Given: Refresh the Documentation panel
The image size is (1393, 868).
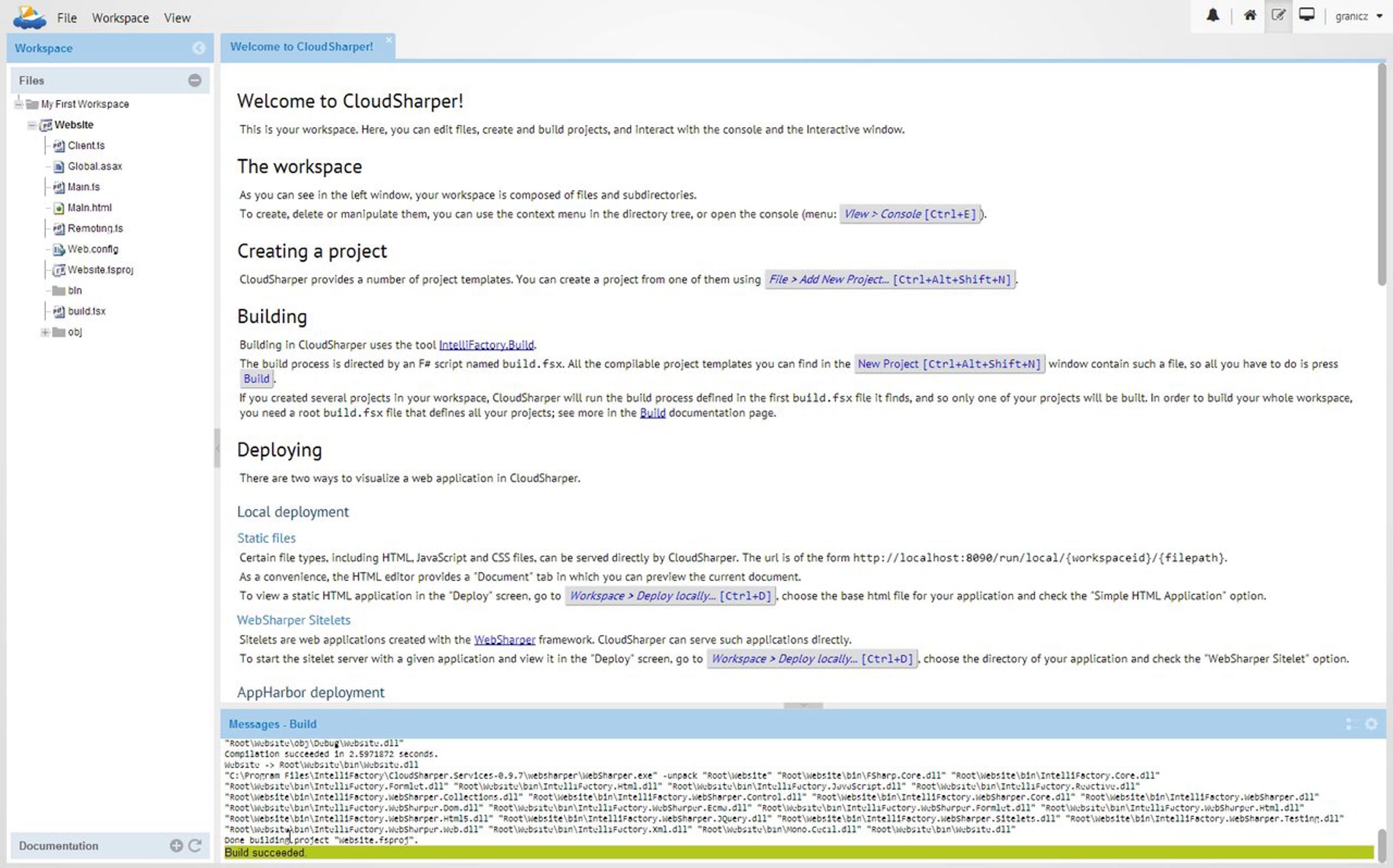Looking at the screenshot, I should [195, 845].
